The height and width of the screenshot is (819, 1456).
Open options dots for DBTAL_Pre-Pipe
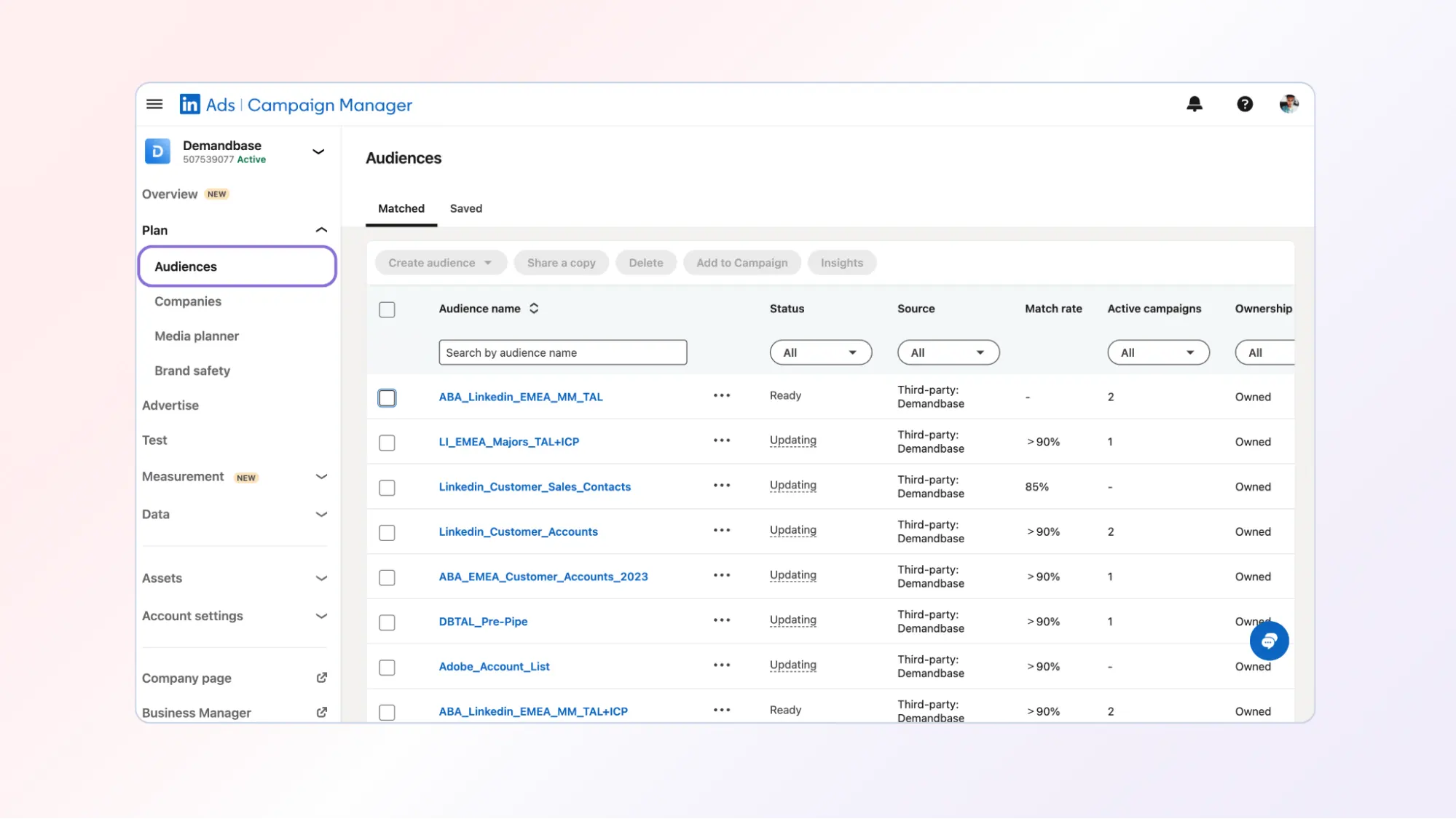[721, 620]
